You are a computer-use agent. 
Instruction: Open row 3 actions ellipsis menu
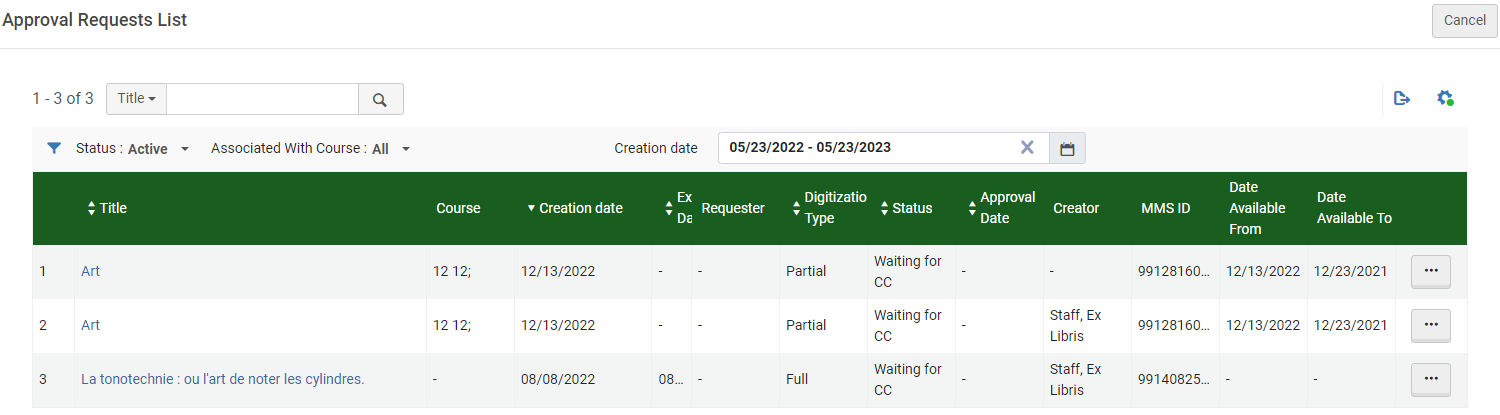pos(1430,379)
